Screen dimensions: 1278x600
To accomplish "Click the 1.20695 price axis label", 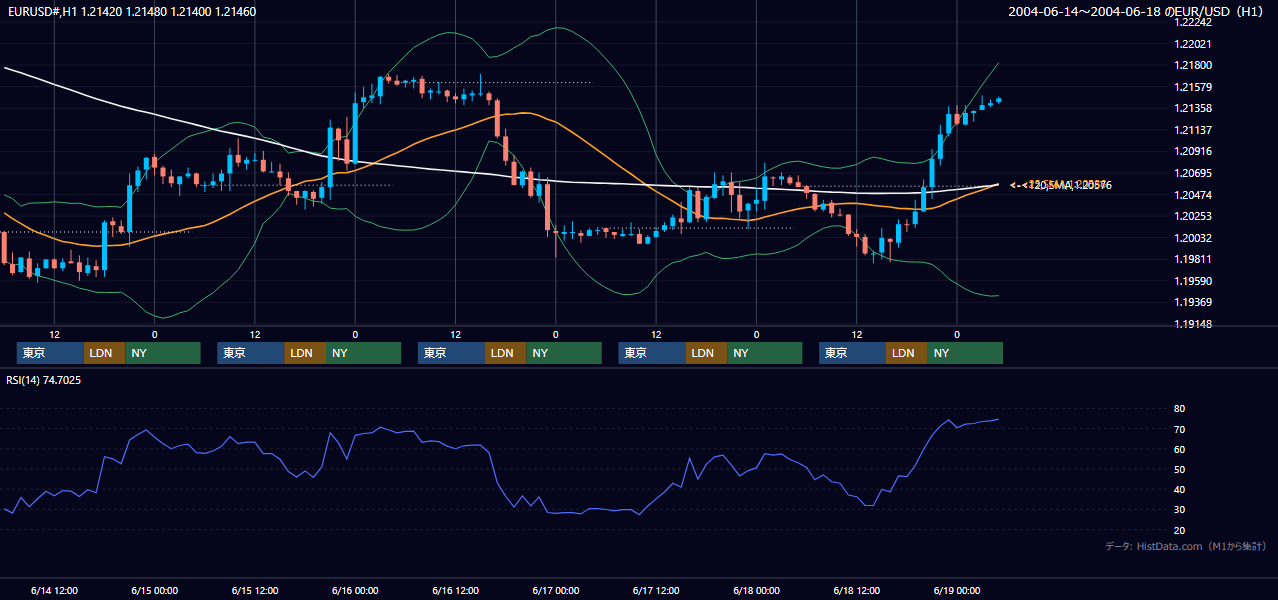I will coord(1193,173).
